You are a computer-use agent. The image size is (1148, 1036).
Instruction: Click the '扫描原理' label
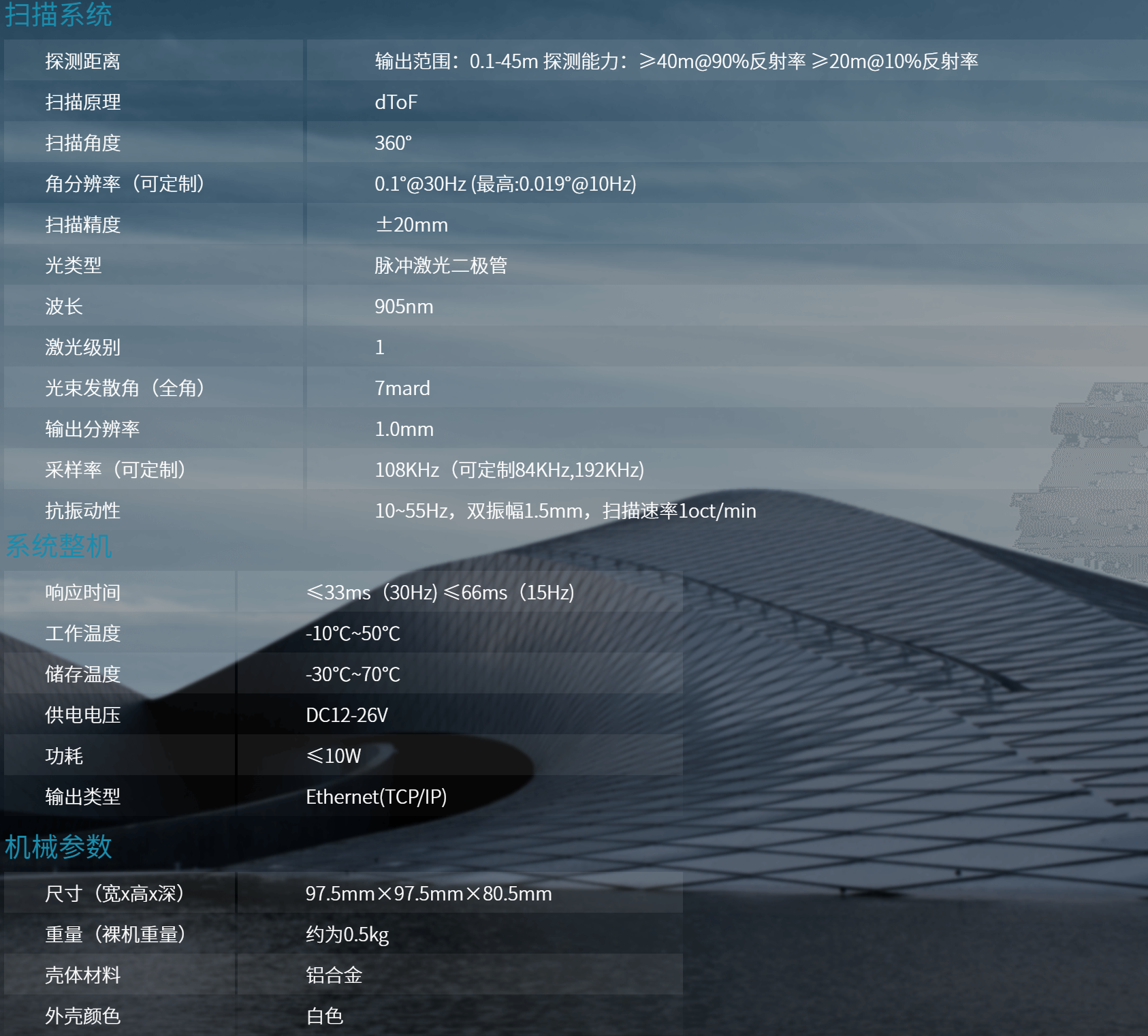click(82, 102)
